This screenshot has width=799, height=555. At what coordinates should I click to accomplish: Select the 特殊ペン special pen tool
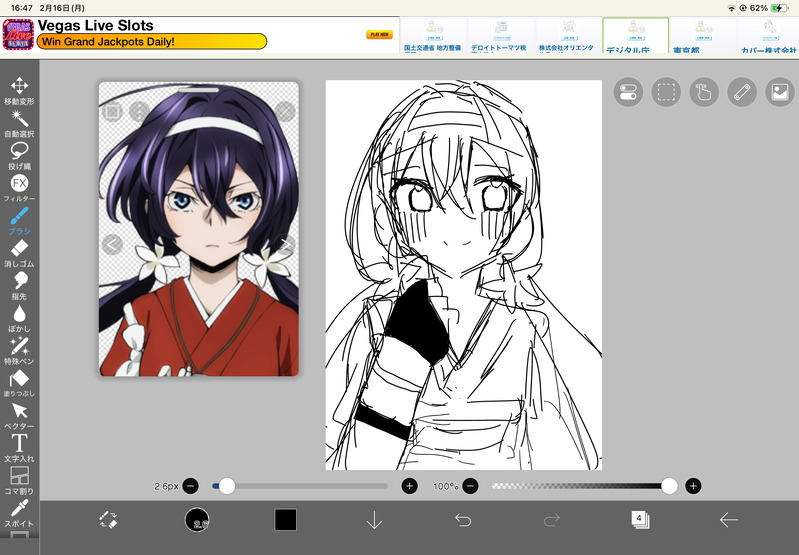(19, 351)
